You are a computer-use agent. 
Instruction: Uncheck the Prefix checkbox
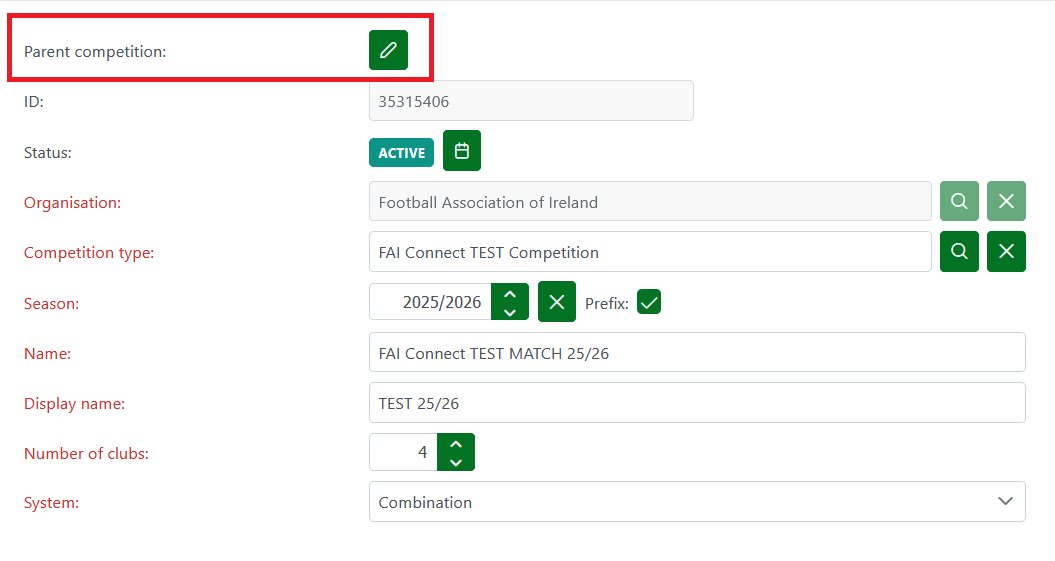click(649, 302)
